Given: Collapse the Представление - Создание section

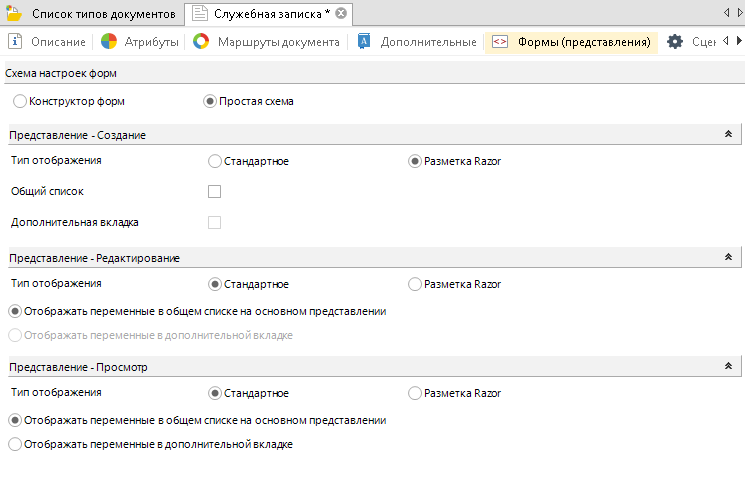Looking at the screenshot, I should pyautogui.click(x=727, y=134).
